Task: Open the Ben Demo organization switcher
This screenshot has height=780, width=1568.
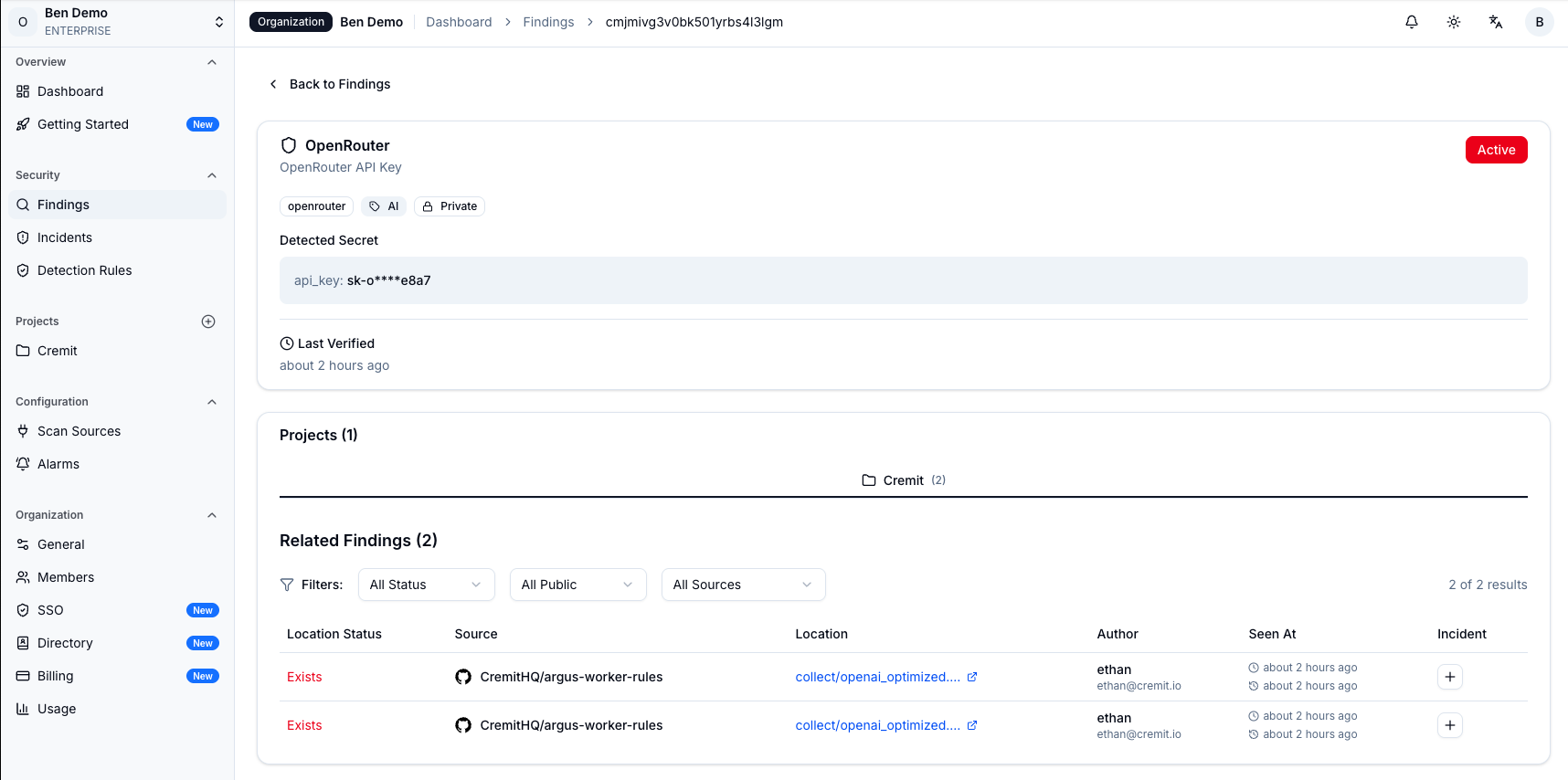Action: [117, 22]
